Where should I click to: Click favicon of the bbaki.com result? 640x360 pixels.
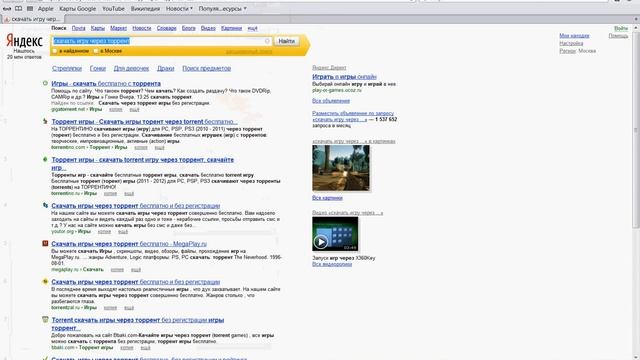(45, 320)
